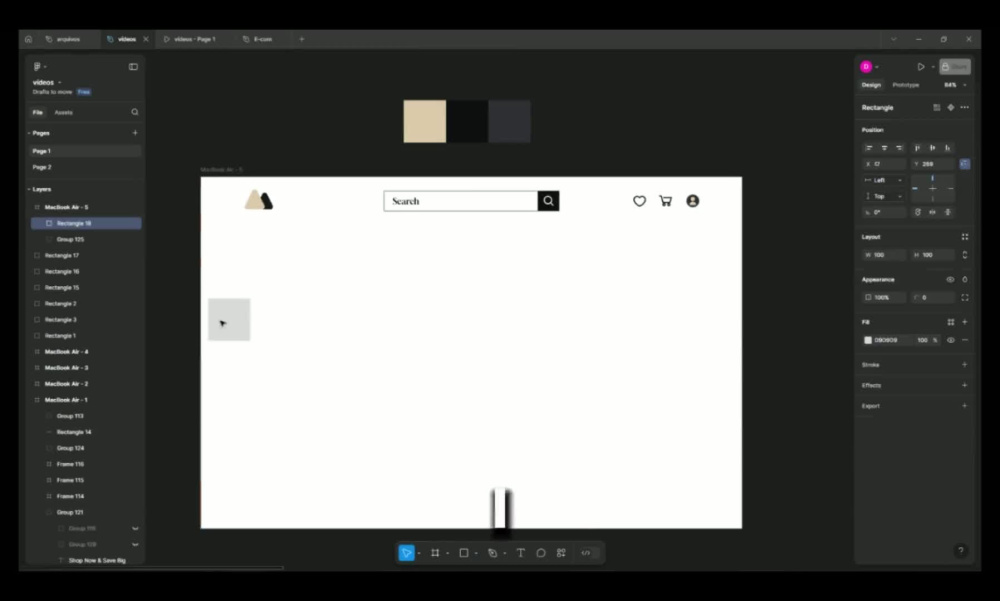Open the videos file name dropdown
Screen dimensions: 1000x601
[59, 82]
